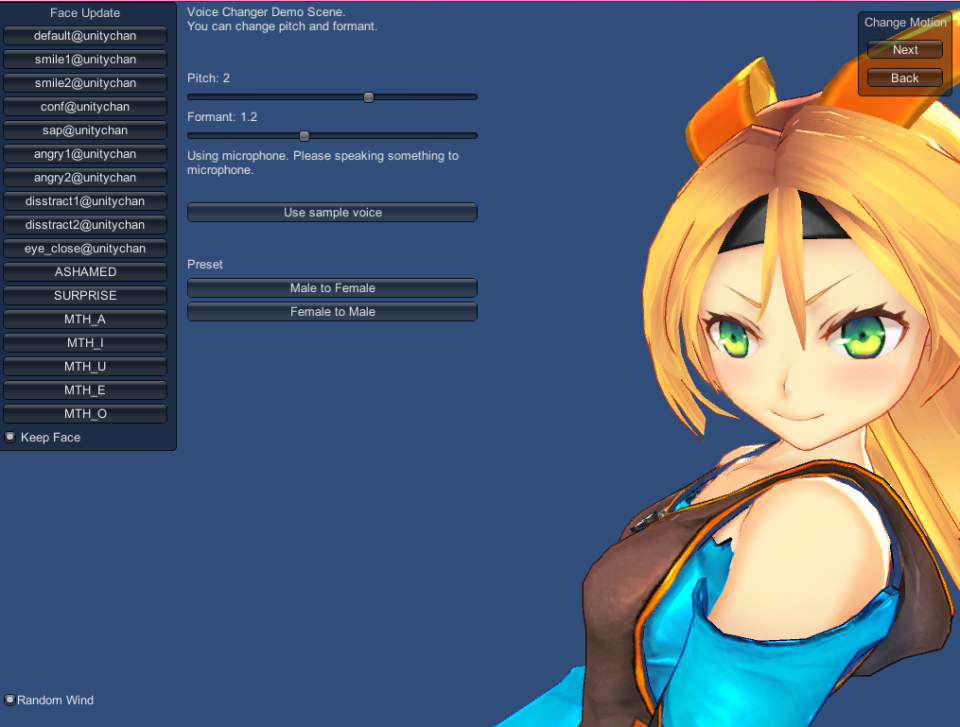Viewport: 960px width, 727px height.
Task: Go Back to previous motion
Action: pos(905,78)
